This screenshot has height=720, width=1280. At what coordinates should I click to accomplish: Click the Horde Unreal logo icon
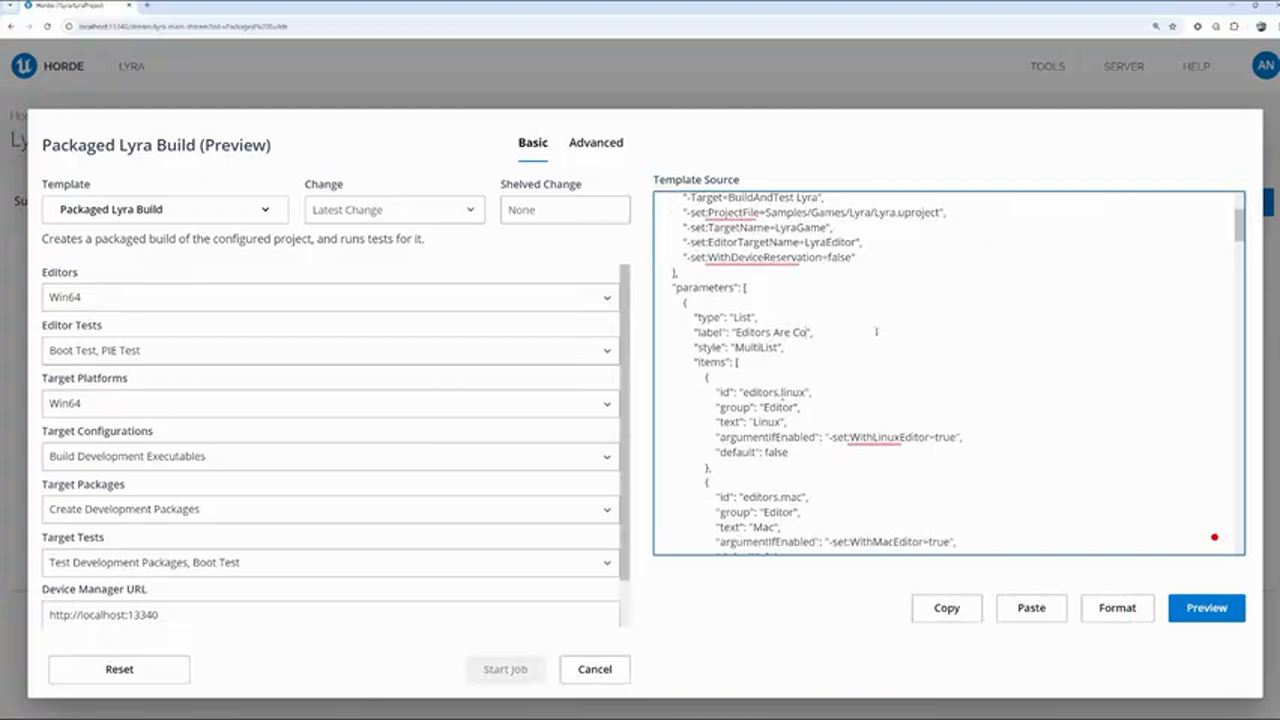[23, 66]
